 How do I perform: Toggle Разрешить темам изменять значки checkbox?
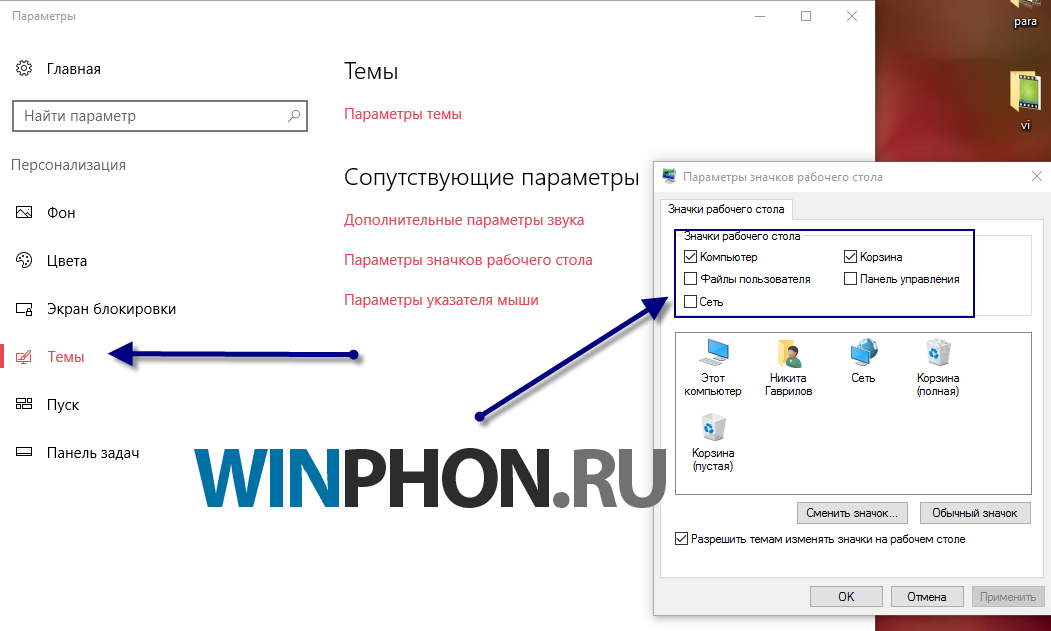(681, 538)
